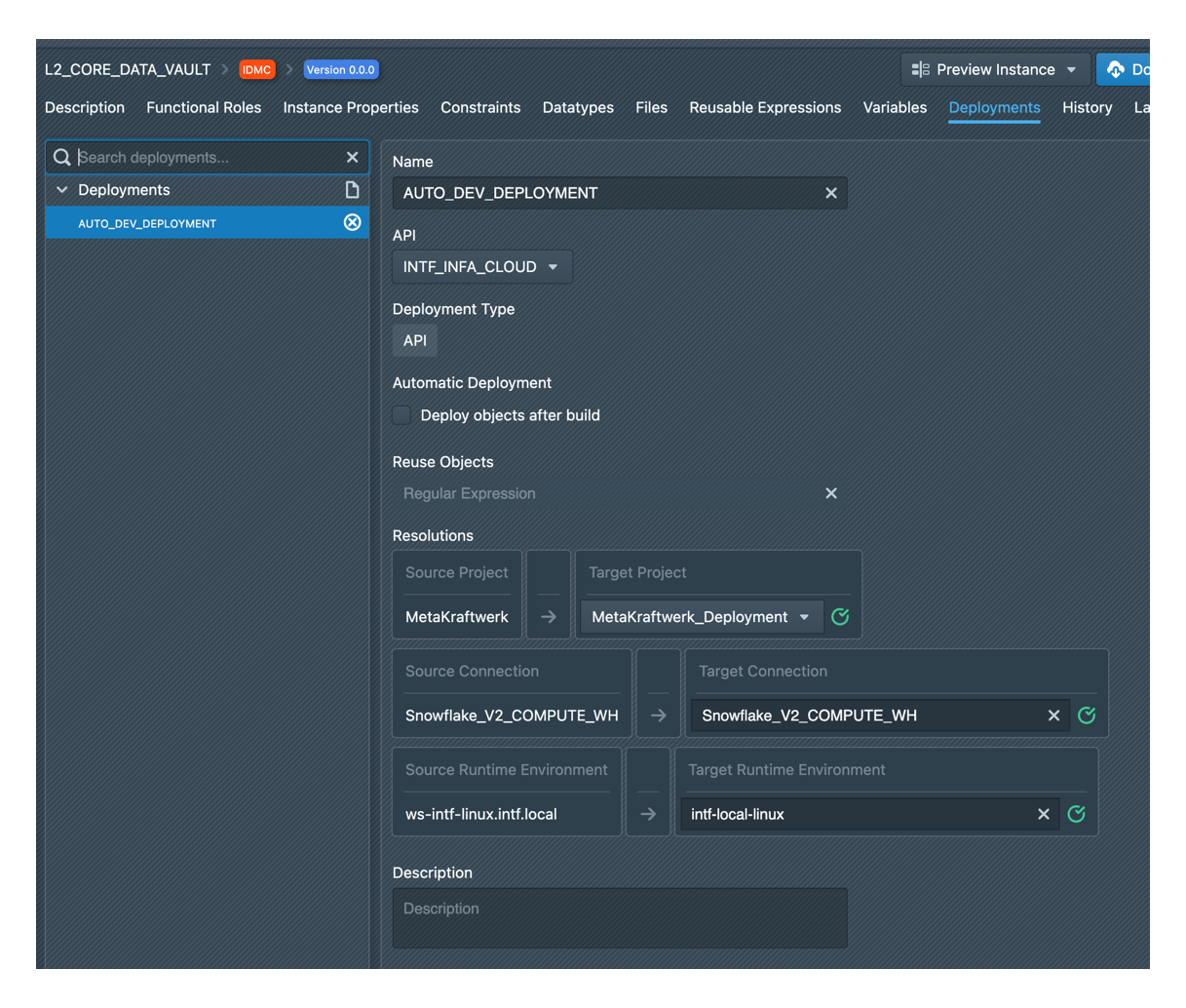
Task: Clear the Target Connection value
Action: tap(1053, 716)
